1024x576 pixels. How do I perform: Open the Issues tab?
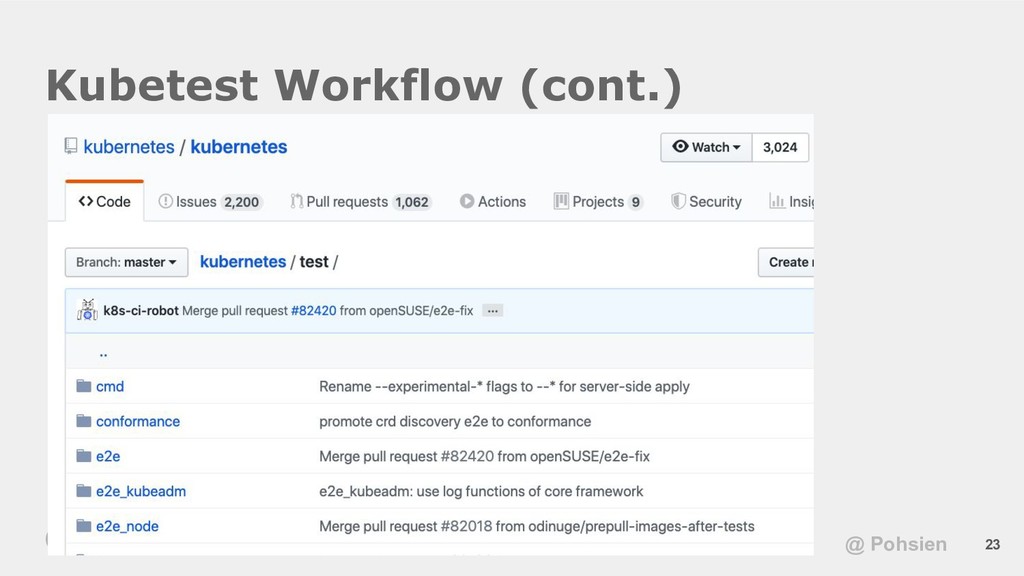coord(210,202)
